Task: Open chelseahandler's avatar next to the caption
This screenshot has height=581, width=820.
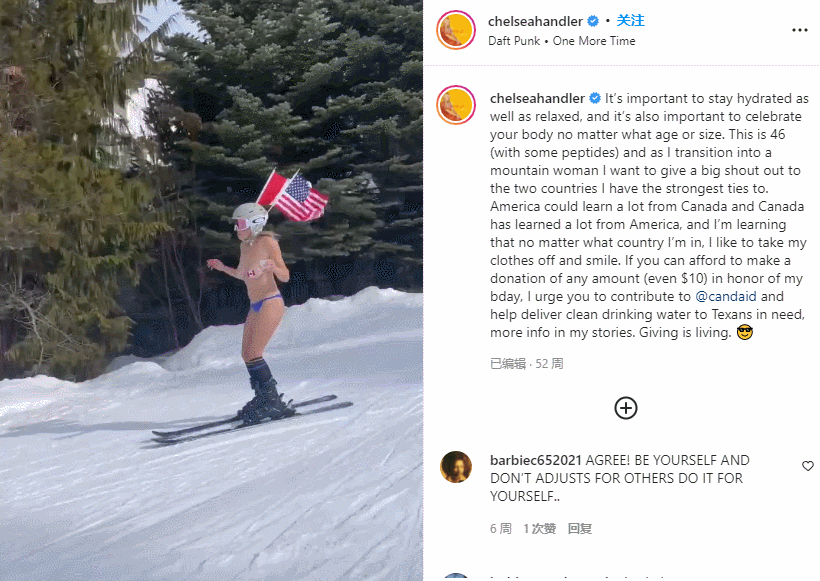Action: (x=455, y=105)
